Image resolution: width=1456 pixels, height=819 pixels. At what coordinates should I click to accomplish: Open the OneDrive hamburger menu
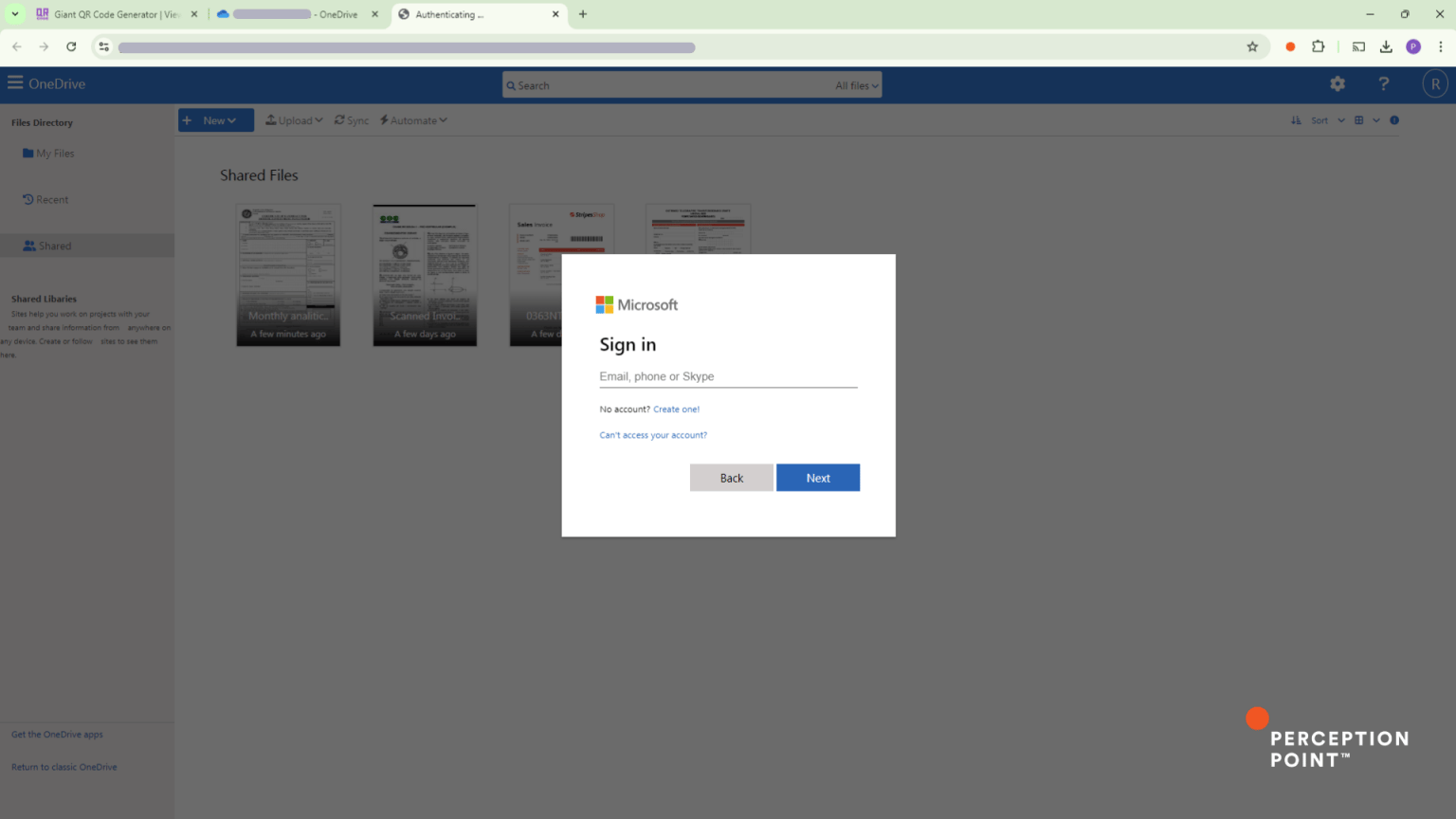15,83
